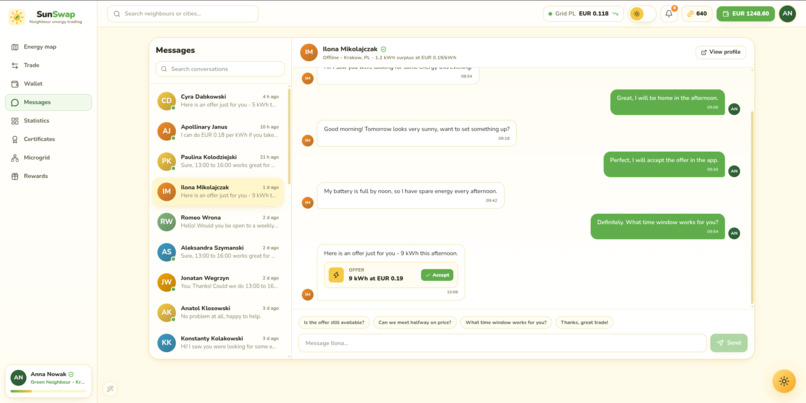Click the JW avatar of Jonatan Wegrzyn
The height and width of the screenshot is (403, 806).
tap(167, 282)
